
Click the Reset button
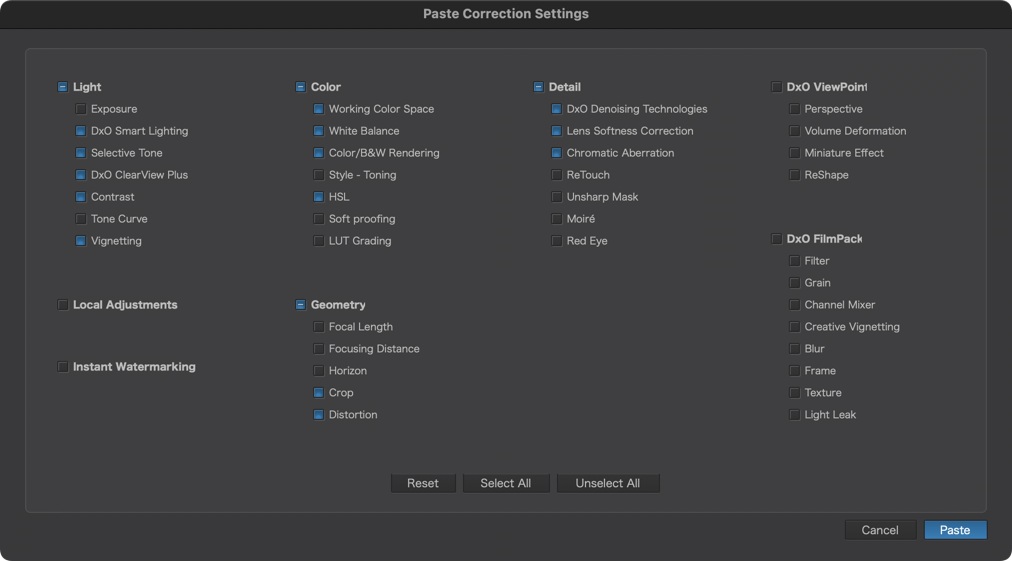pos(423,484)
